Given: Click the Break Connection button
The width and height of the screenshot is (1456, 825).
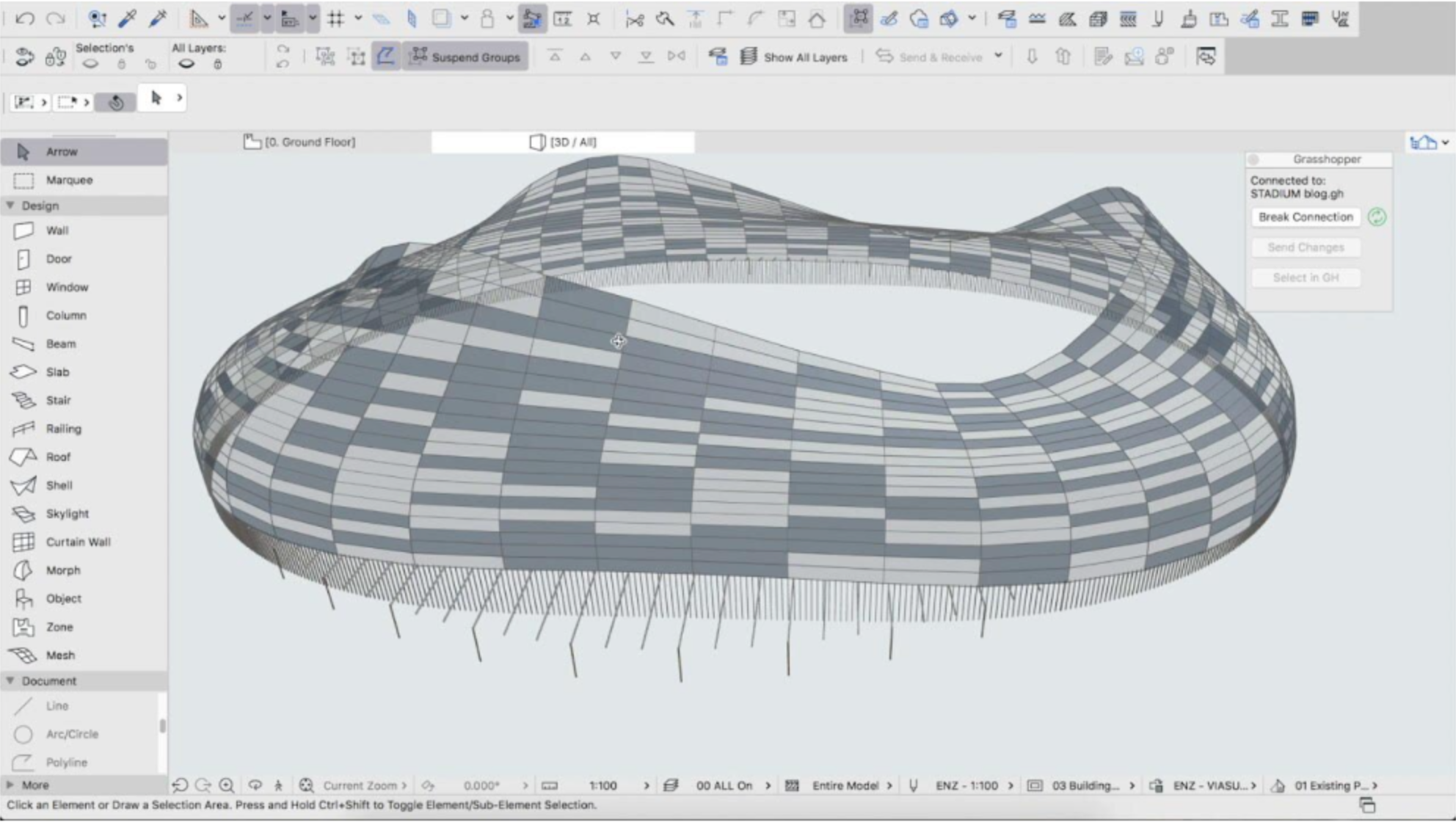Looking at the screenshot, I should coord(1305,217).
